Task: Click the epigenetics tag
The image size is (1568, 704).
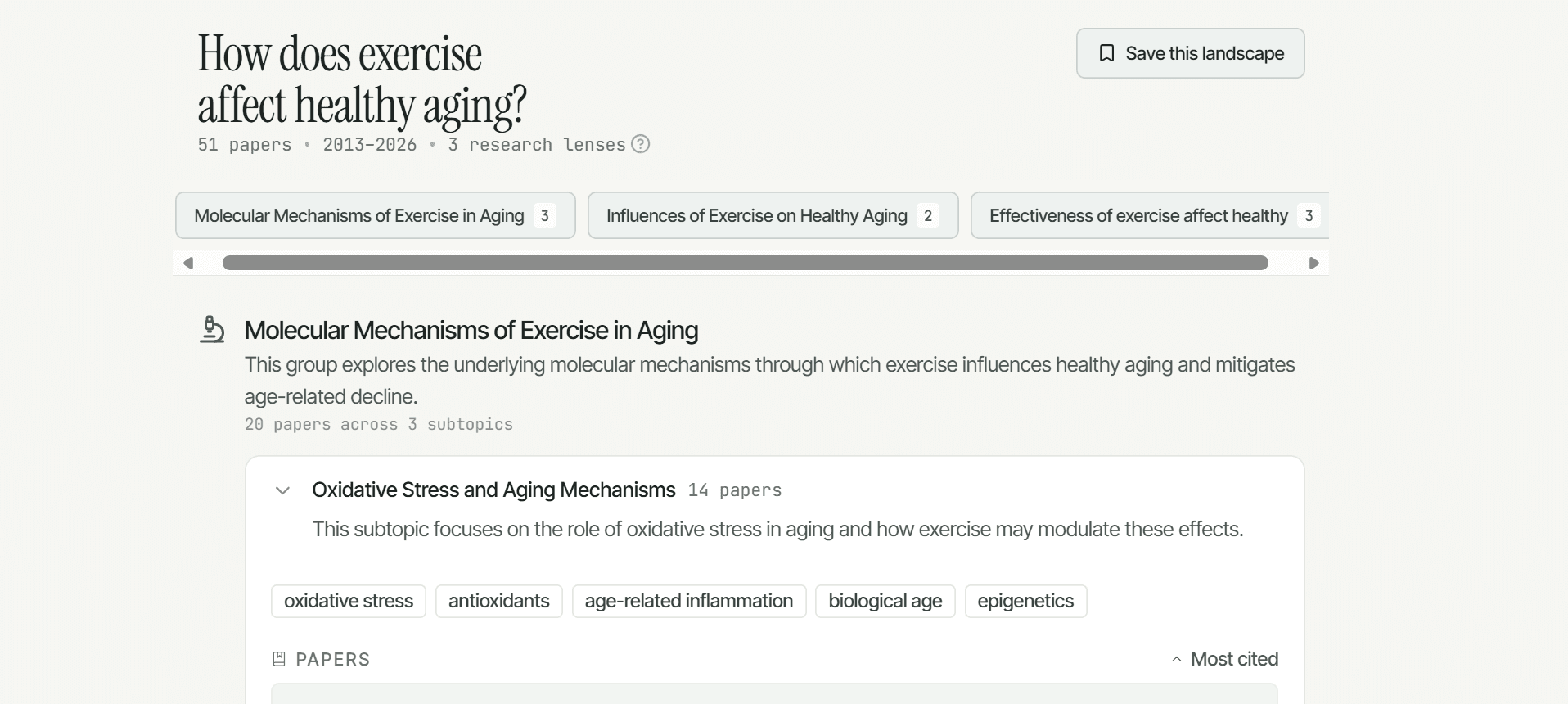Action: pos(1026,601)
